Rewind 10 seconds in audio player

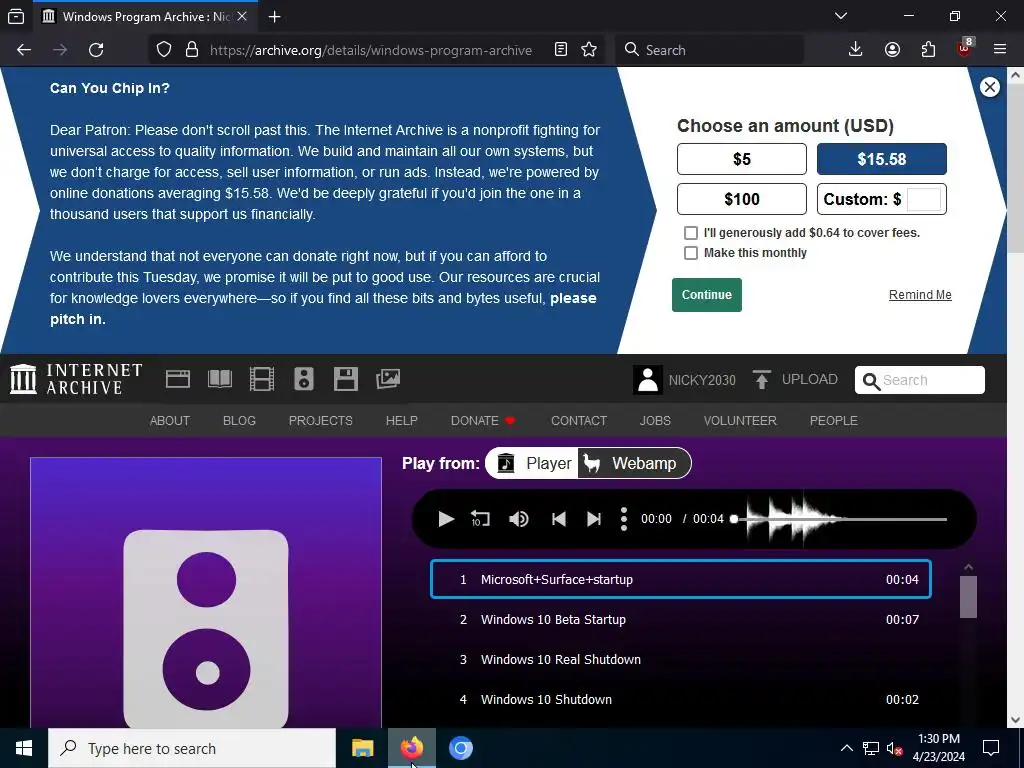click(x=480, y=519)
